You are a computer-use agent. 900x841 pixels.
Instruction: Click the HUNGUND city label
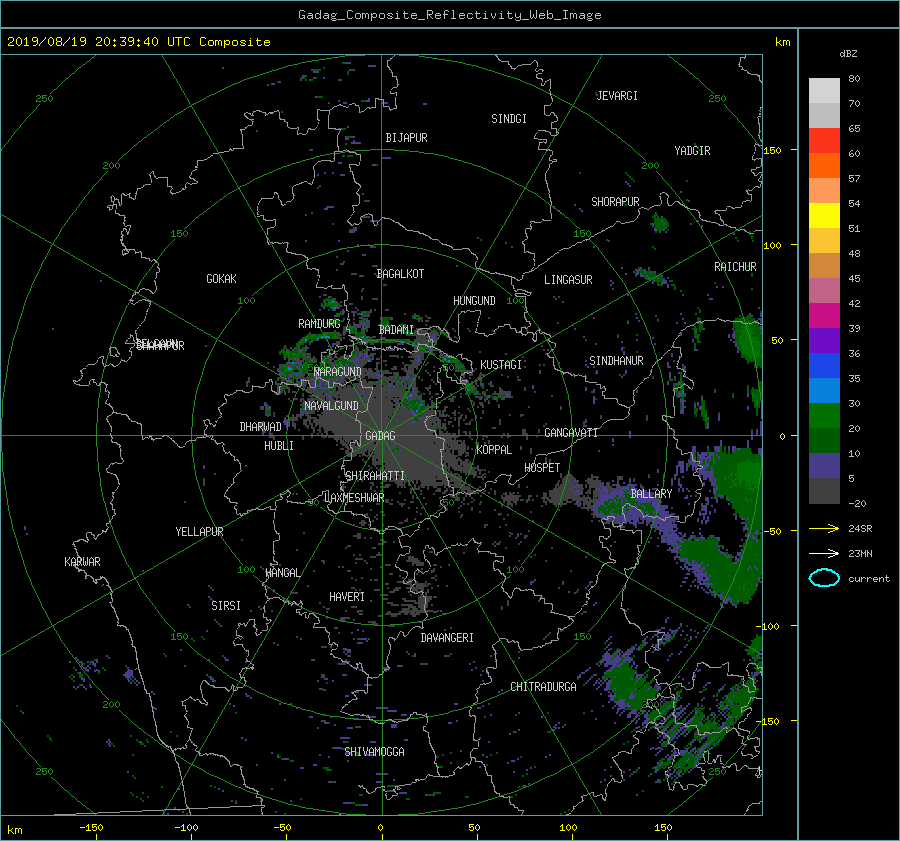pyautogui.click(x=474, y=301)
